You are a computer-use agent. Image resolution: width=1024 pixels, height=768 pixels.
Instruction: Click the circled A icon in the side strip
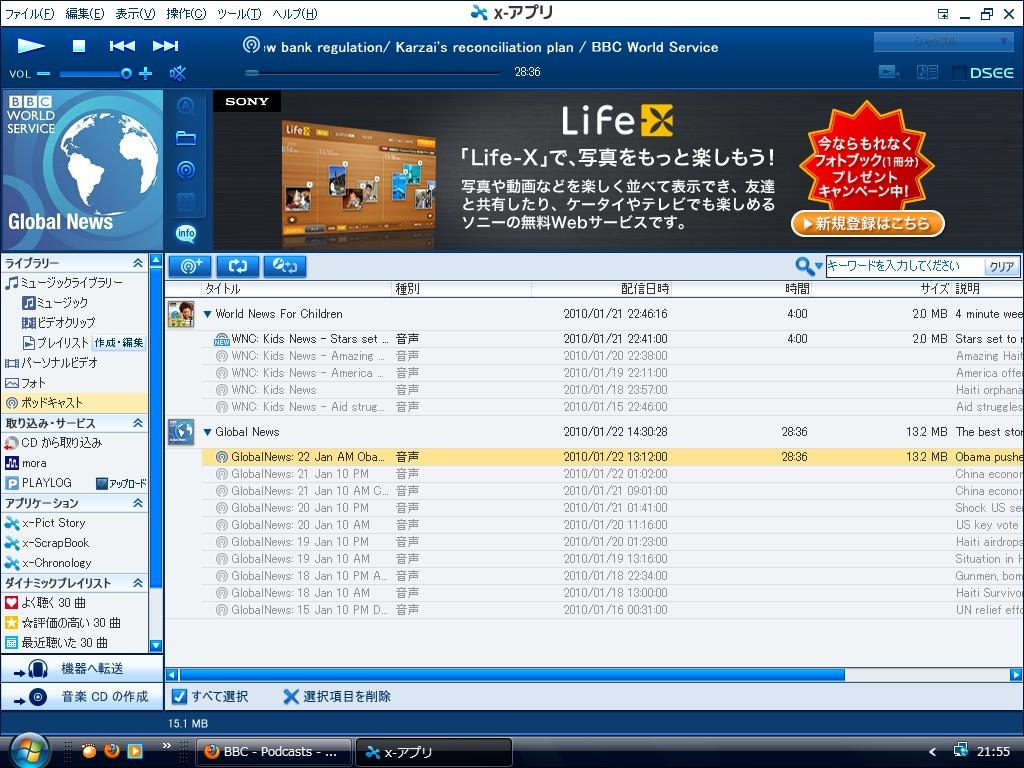(x=186, y=106)
